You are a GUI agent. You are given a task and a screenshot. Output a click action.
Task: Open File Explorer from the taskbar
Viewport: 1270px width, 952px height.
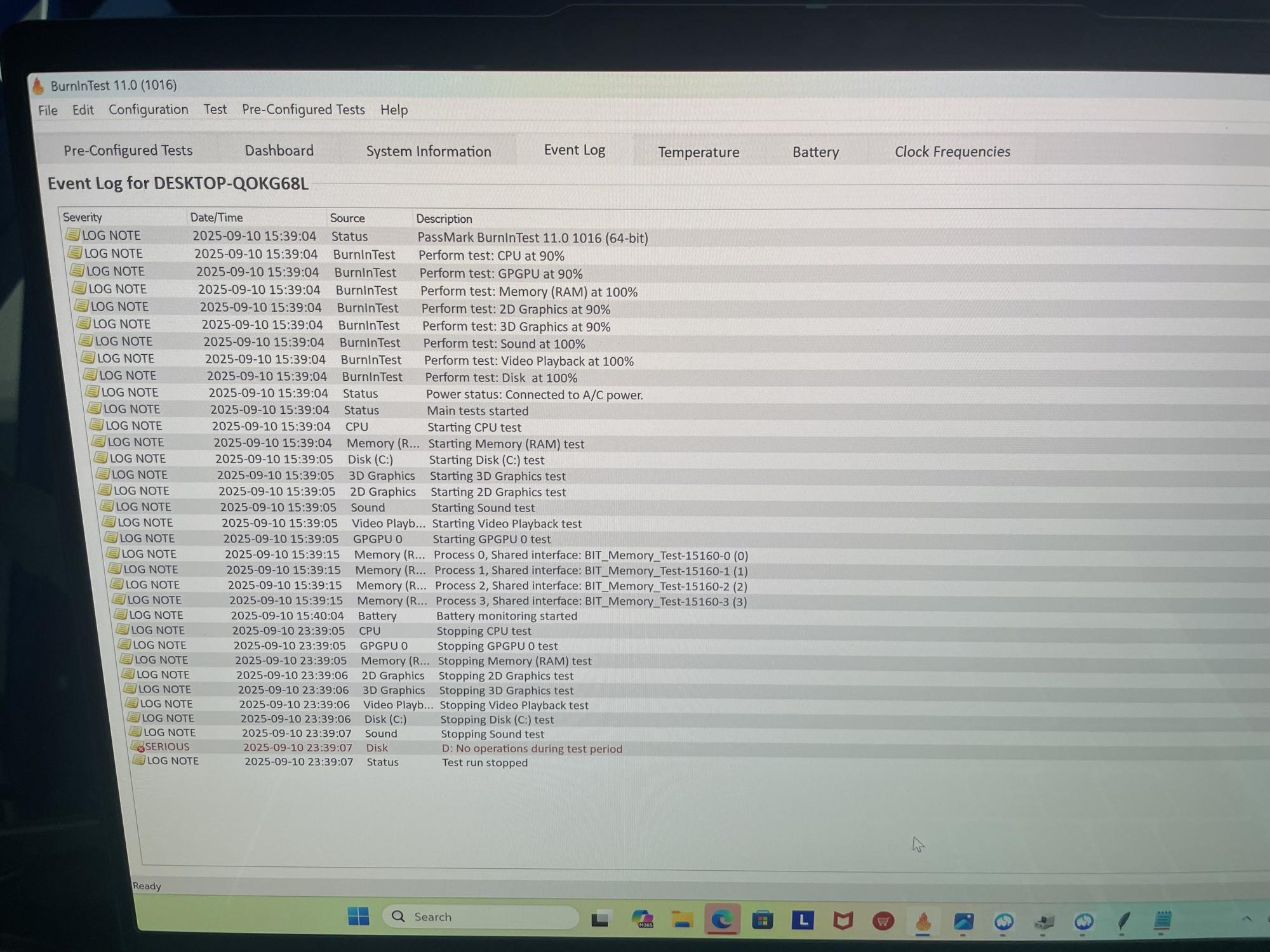682,919
